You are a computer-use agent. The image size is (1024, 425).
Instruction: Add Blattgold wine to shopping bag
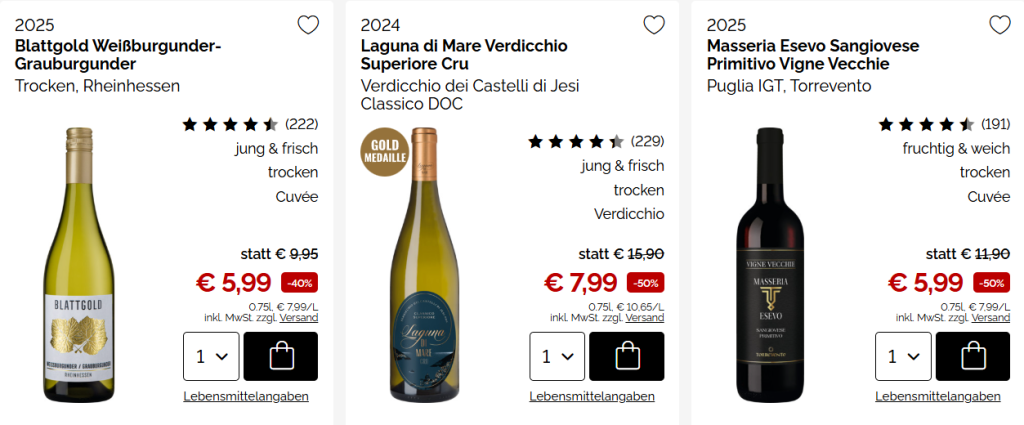(280, 356)
